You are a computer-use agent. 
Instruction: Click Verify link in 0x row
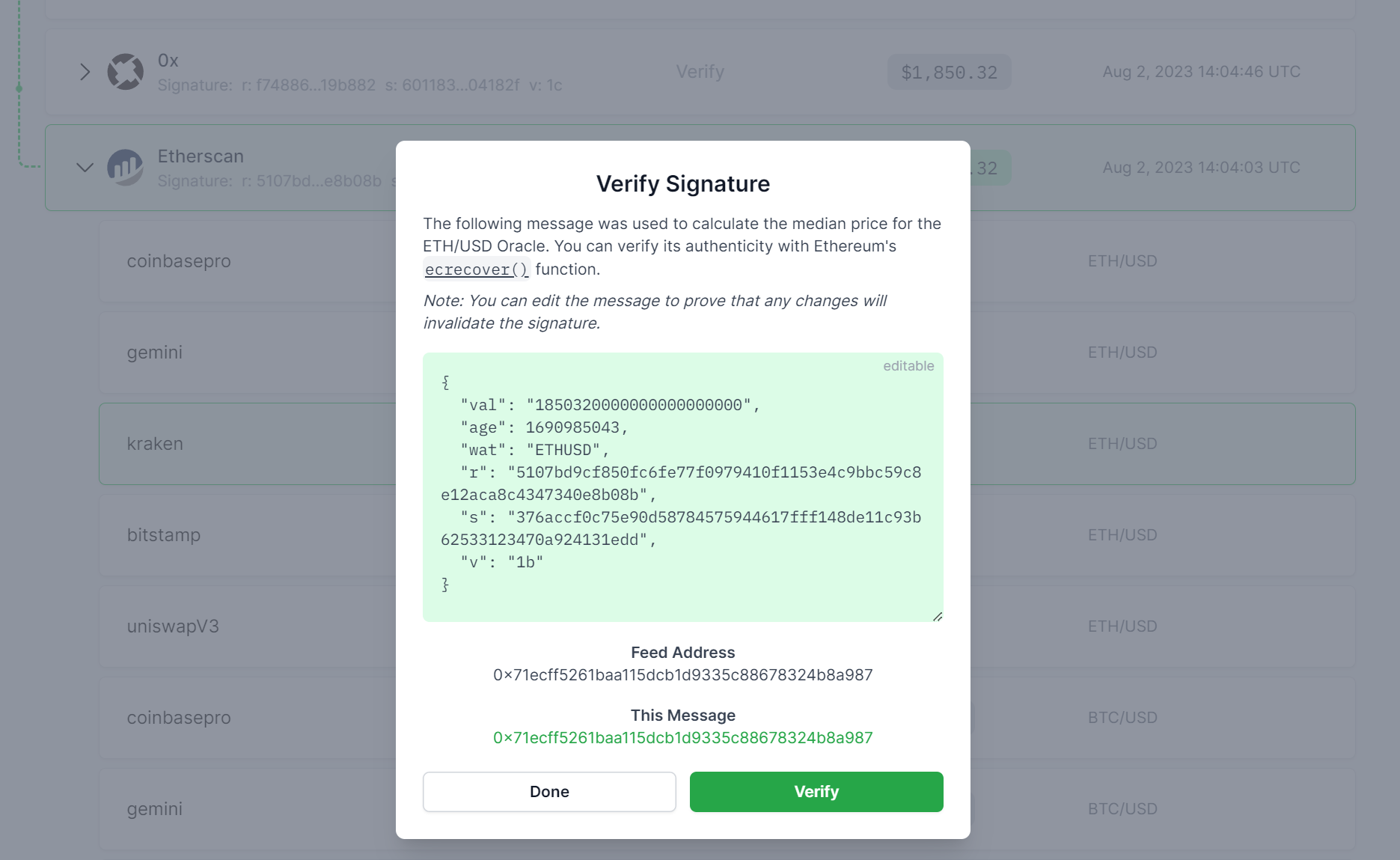point(700,72)
